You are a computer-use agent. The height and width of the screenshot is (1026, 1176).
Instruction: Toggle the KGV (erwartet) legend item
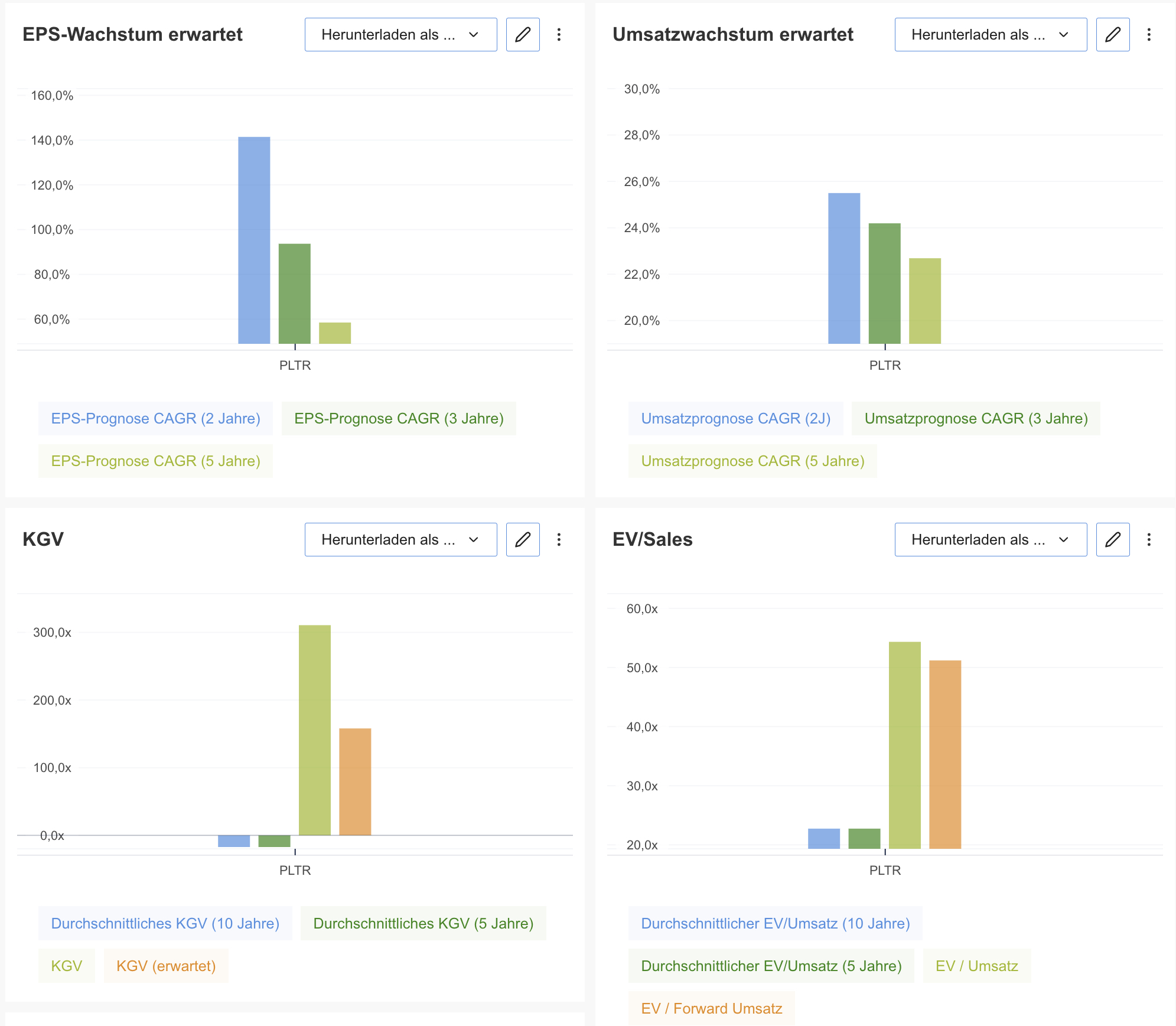click(166, 966)
